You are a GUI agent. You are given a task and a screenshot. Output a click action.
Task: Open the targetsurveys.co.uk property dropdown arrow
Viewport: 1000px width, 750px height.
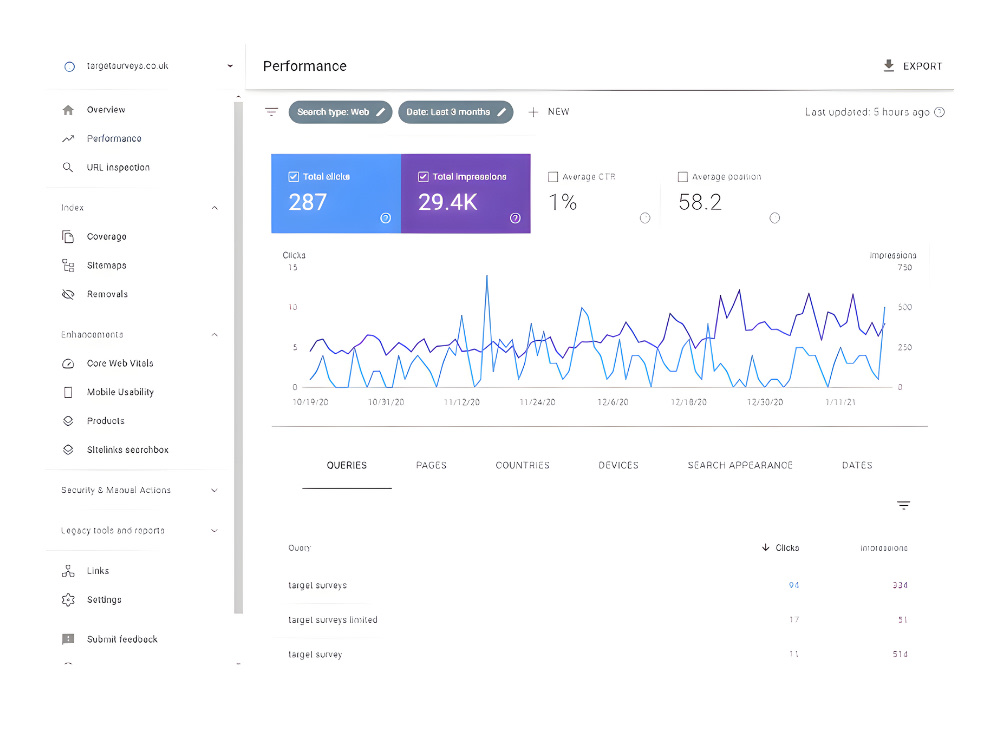pos(230,66)
